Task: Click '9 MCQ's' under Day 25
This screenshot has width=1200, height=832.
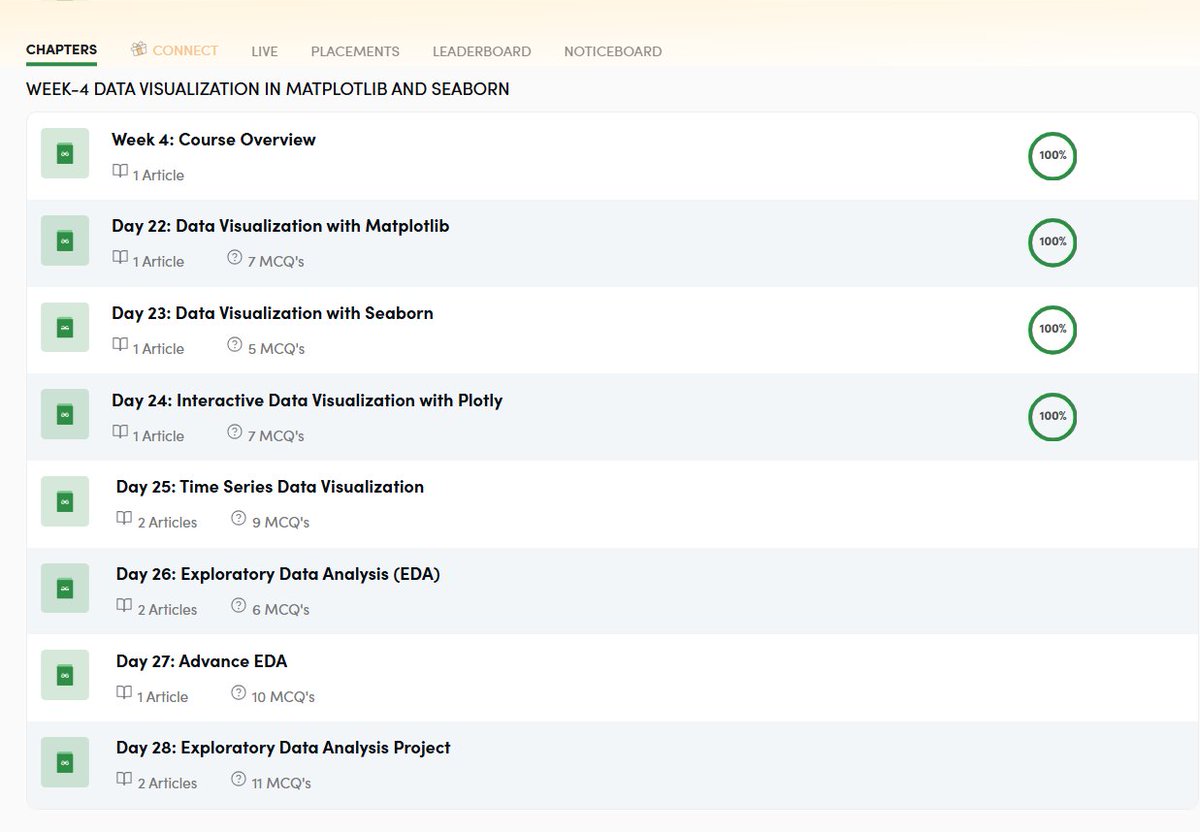Action: [281, 522]
